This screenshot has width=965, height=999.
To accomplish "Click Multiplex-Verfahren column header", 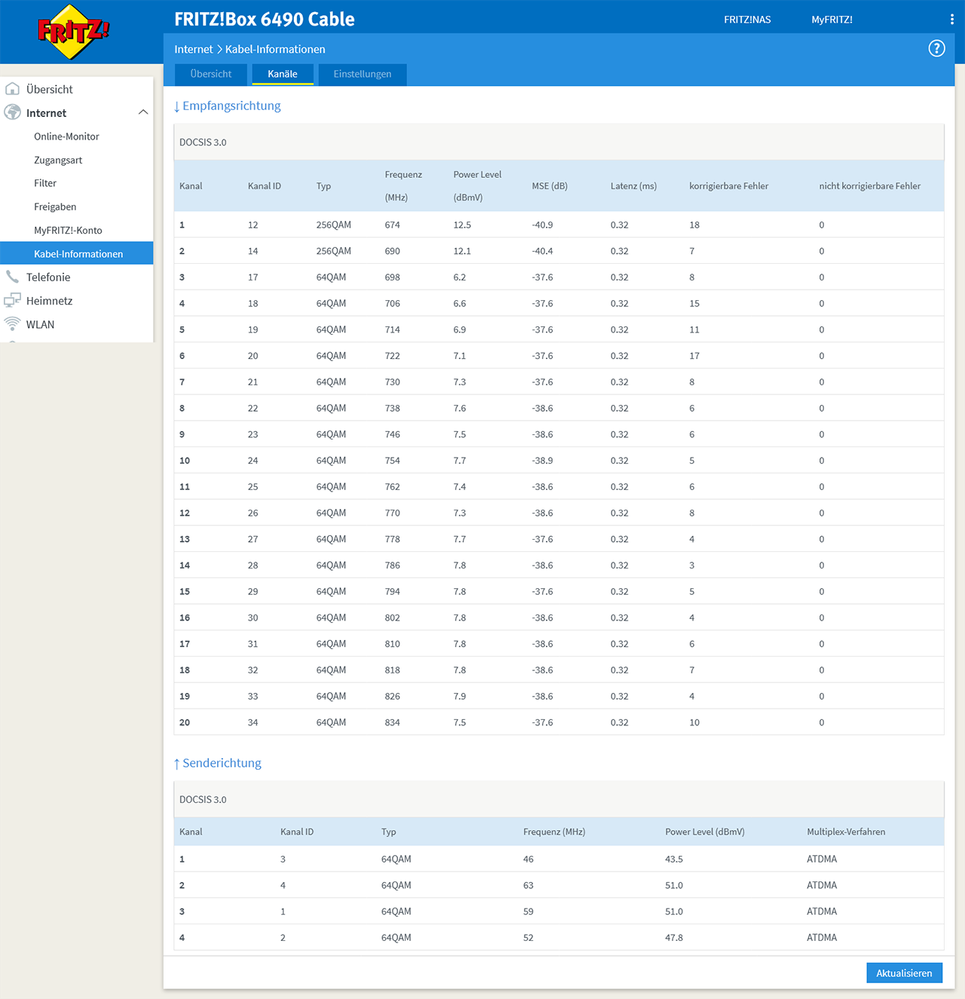I will click(x=846, y=831).
